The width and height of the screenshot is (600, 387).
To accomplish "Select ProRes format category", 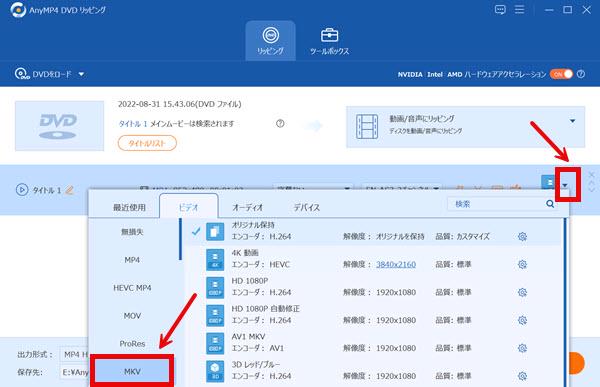I will point(132,344).
